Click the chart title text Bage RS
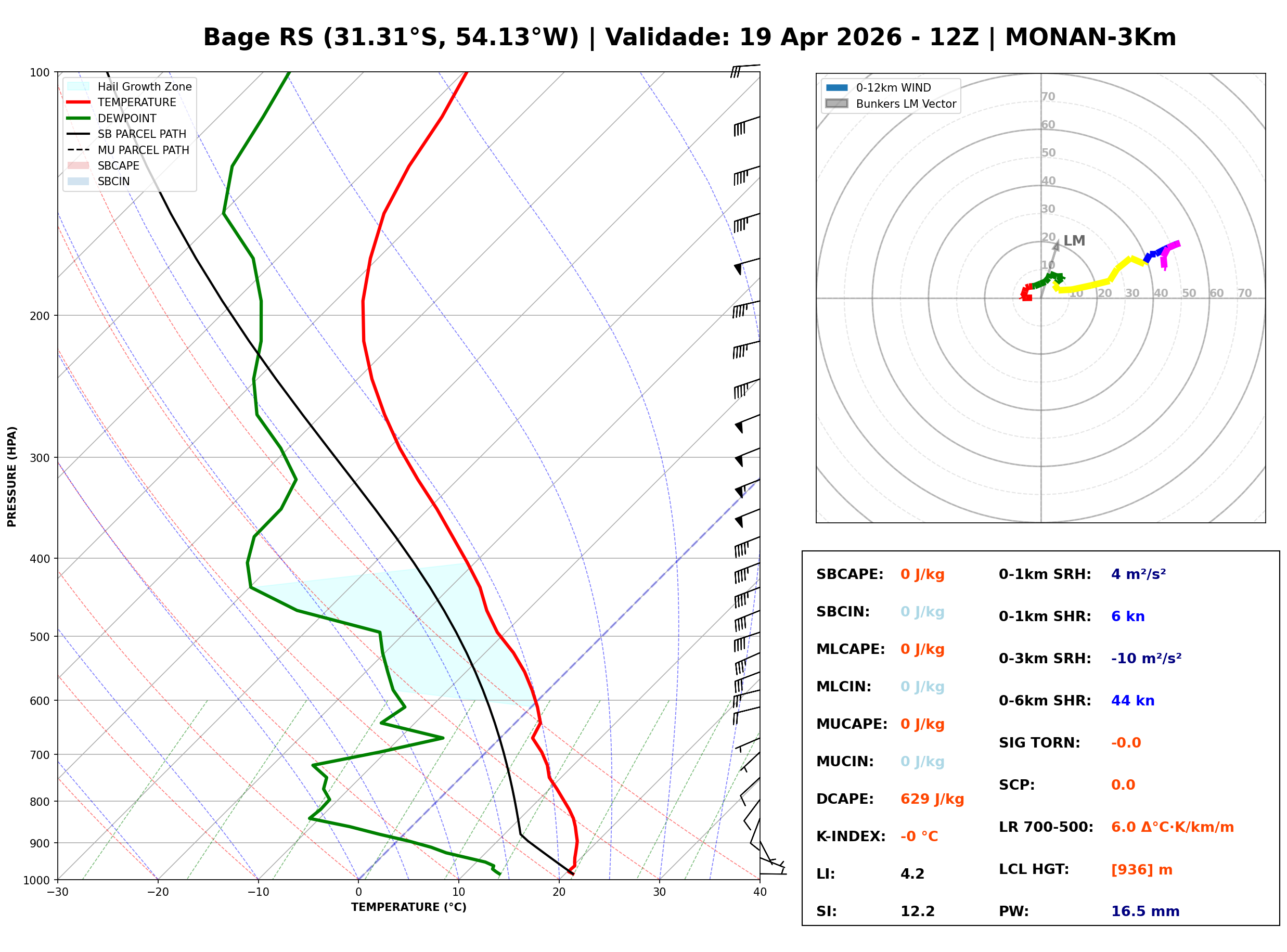 pos(258,37)
